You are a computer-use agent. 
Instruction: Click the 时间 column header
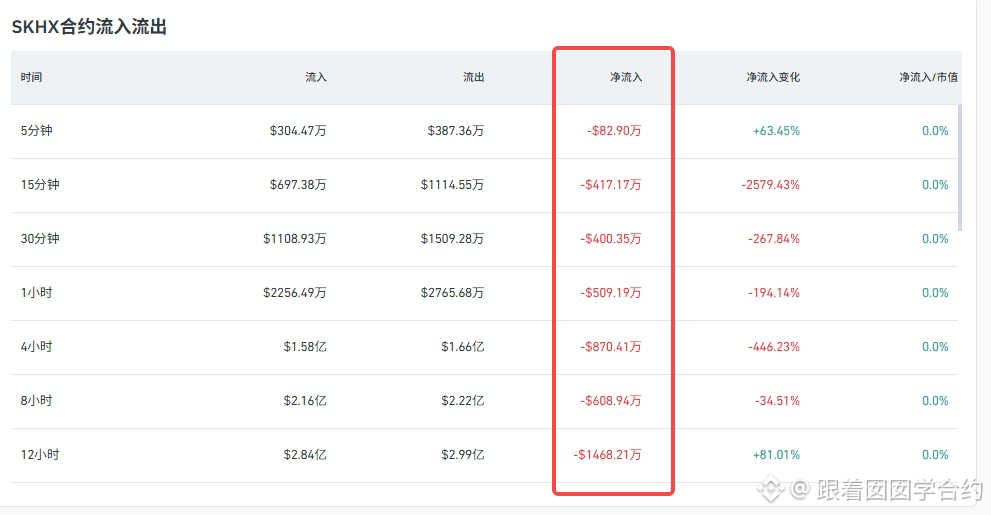click(31, 77)
